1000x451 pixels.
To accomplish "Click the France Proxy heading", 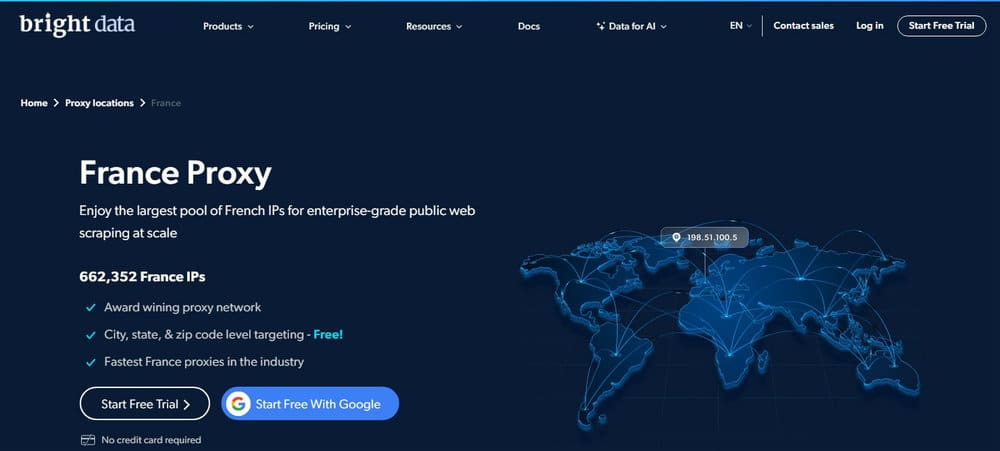I will tap(175, 173).
